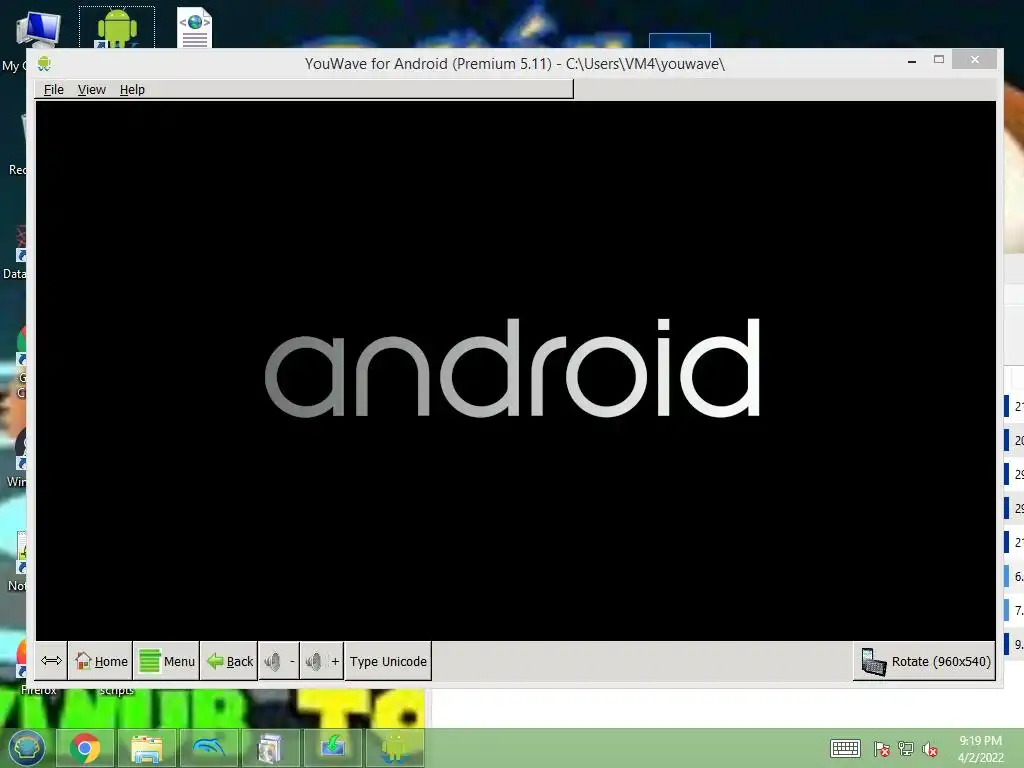Open Action Center flag icon in tray

click(881, 748)
